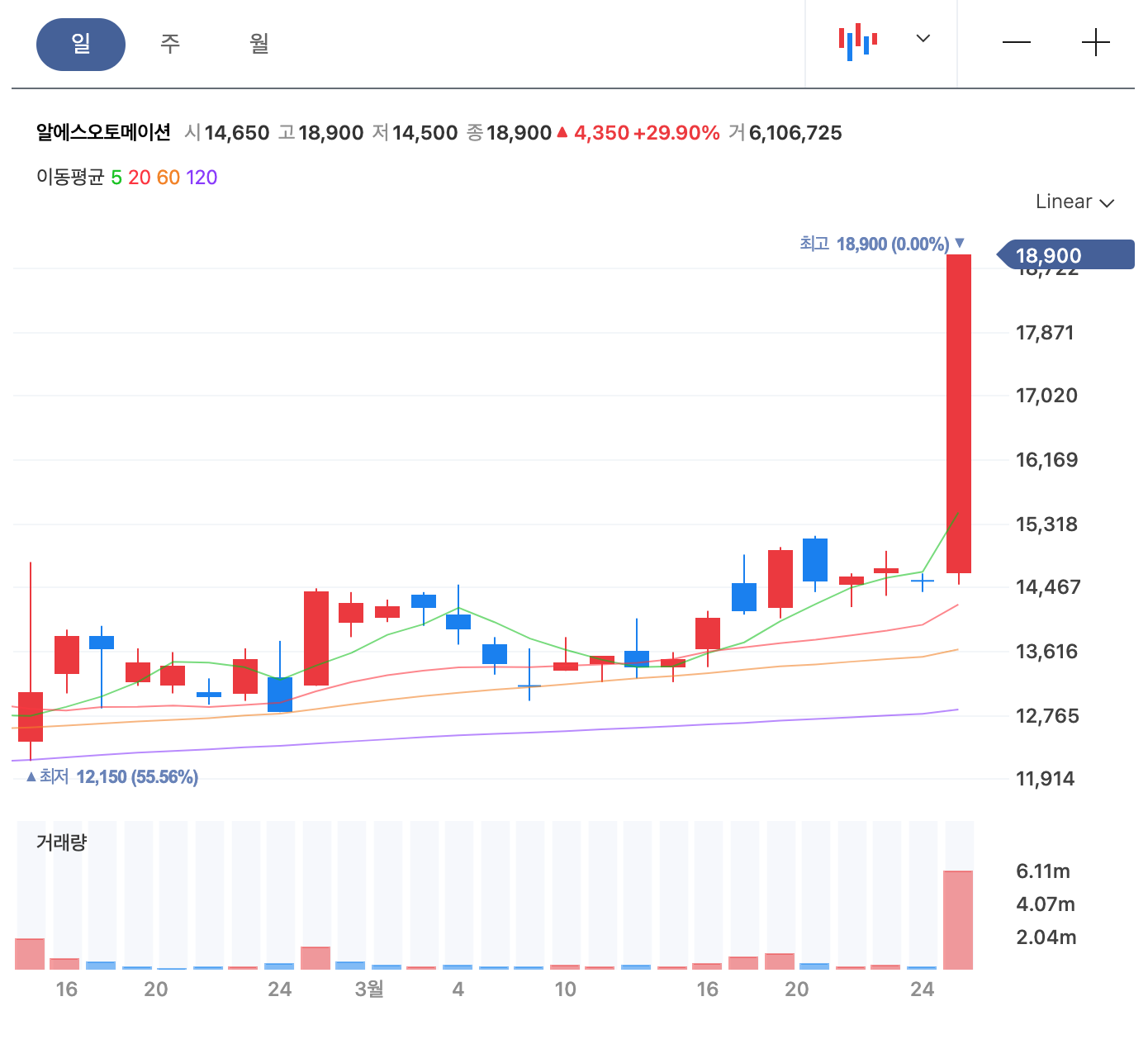1148x1044 pixels.
Task: Click the price change +29.90% value
Action: pyautogui.click(x=676, y=133)
